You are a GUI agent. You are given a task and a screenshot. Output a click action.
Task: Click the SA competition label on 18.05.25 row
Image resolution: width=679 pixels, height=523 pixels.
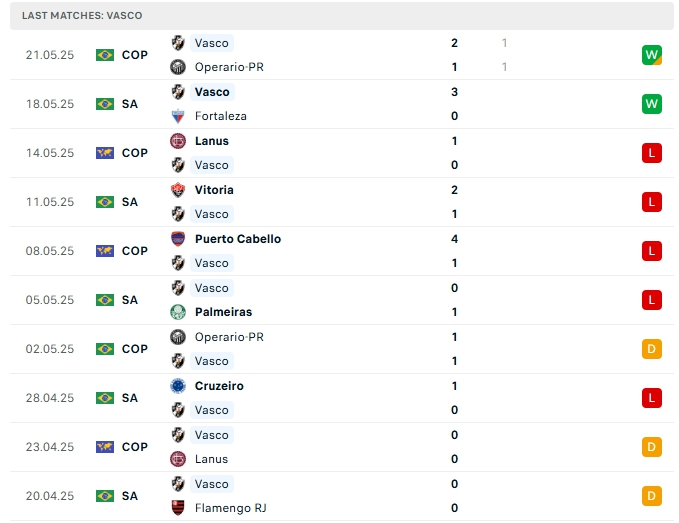[130, 104]
